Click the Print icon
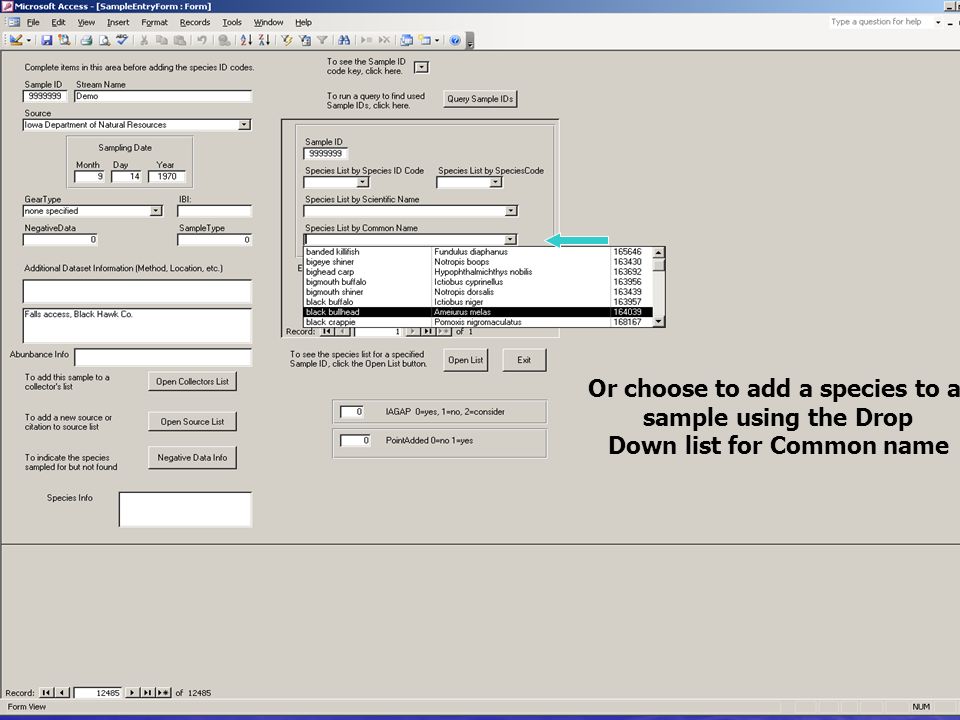960x720 pixels. pos(87,40)
